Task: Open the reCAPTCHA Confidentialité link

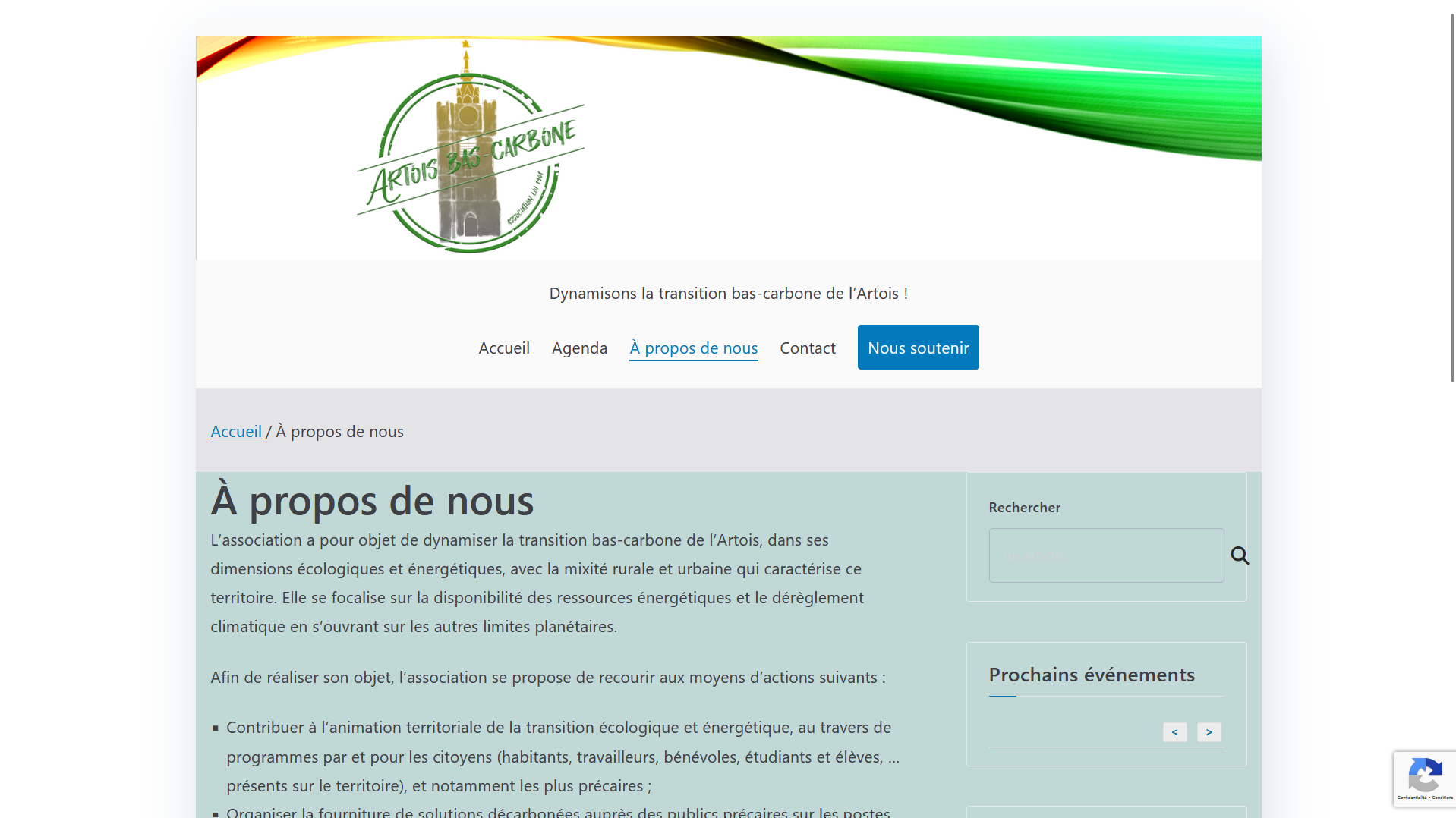Action: tap(1411, 798)
